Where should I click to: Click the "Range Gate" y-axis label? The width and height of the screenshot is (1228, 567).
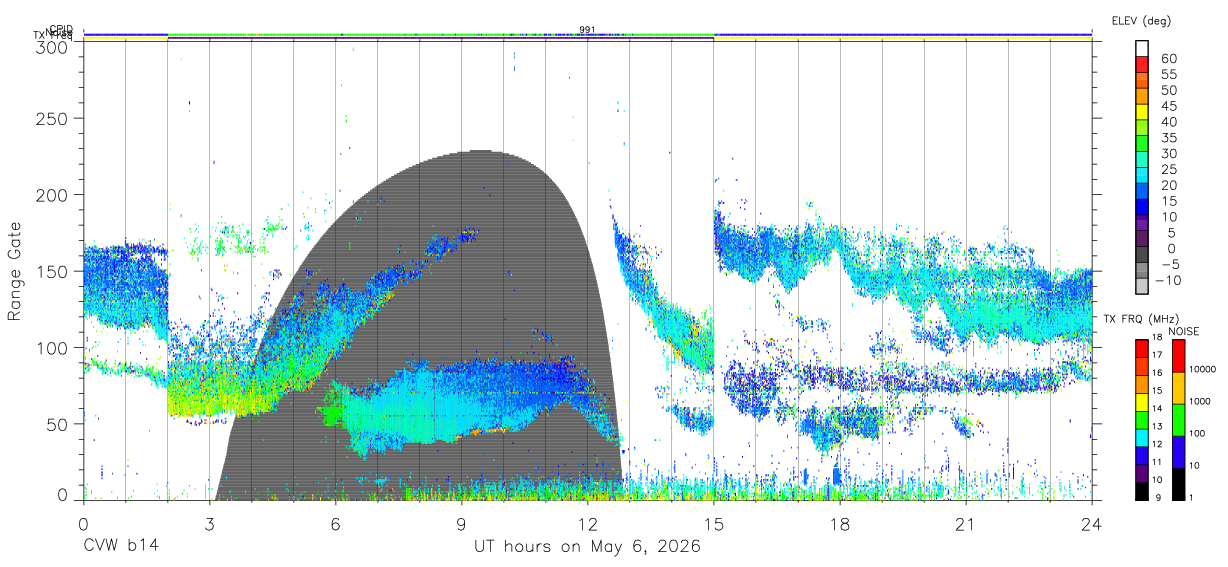pos(15,272)
